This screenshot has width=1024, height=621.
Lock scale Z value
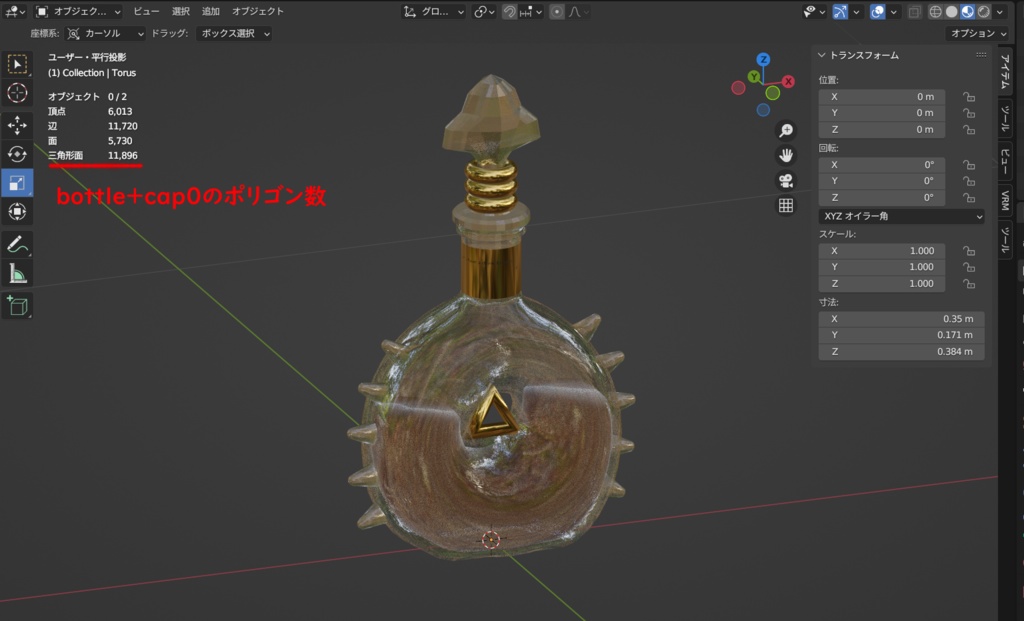tap(968, 283)
